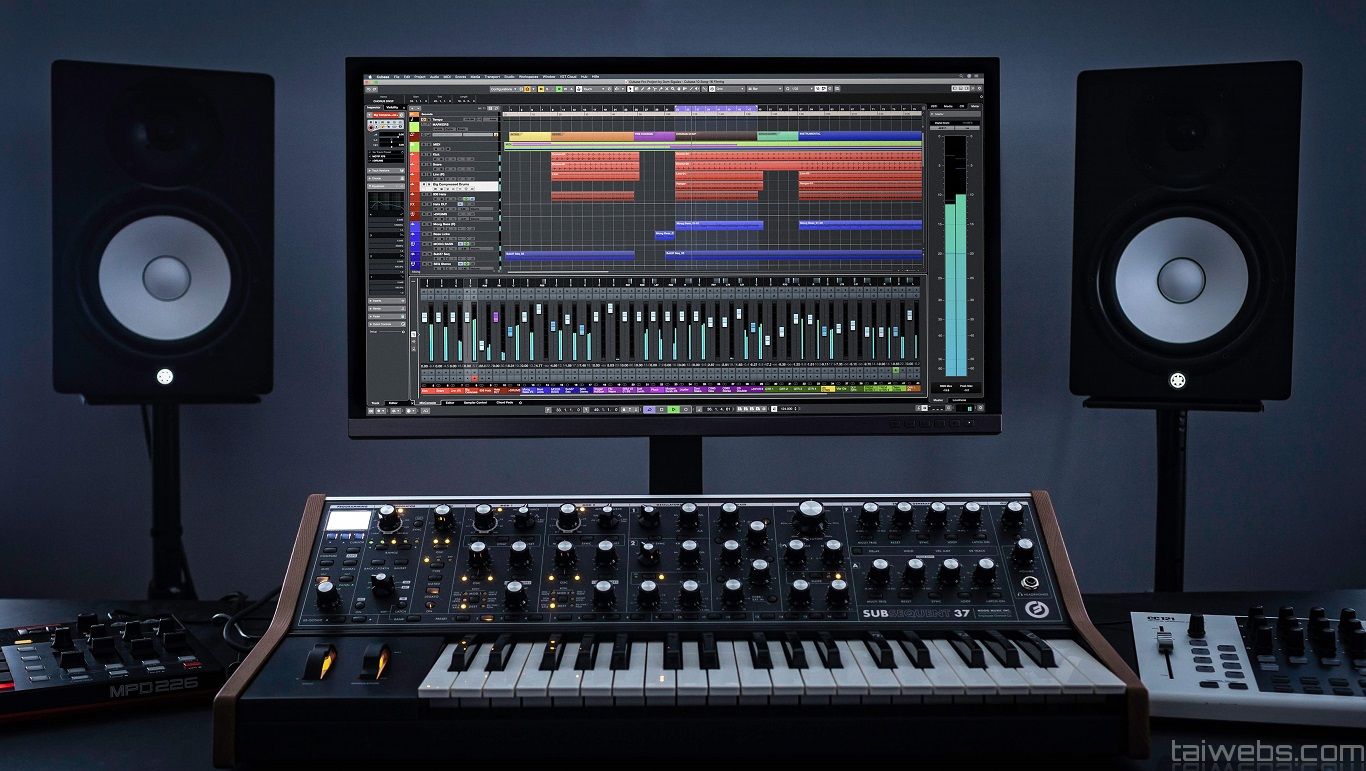Mute the Kick track in track list
The width and height of the screenshot is (1366, 771).
point(422,153)
